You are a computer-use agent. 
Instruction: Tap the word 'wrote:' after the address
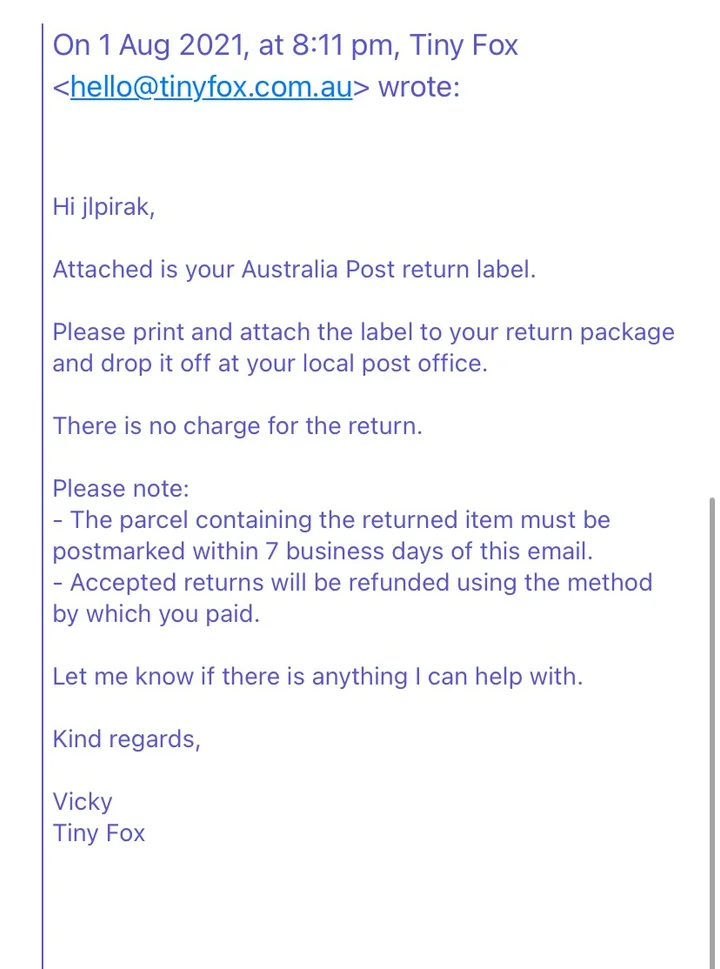pyautogui.click(x=419, y=87)
